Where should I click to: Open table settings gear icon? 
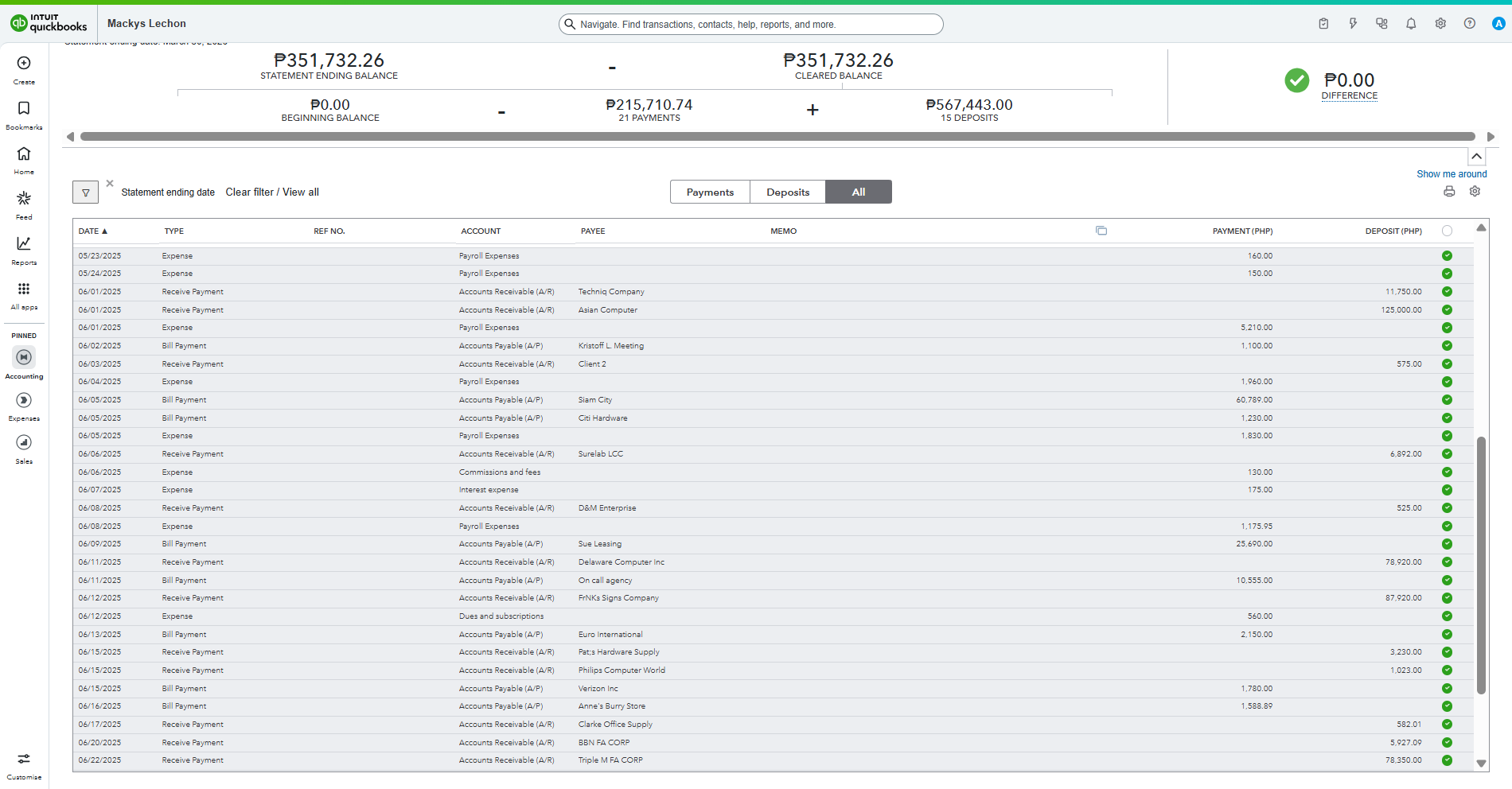click(x=1475, y=192)
